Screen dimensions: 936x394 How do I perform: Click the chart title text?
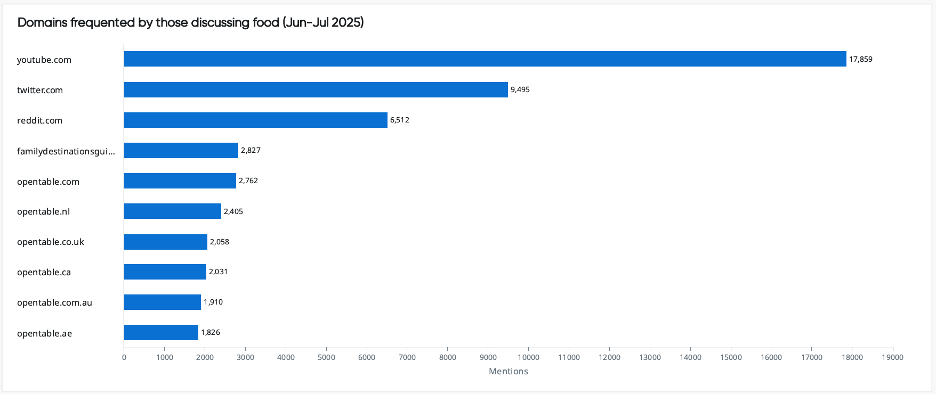[190, 23]
